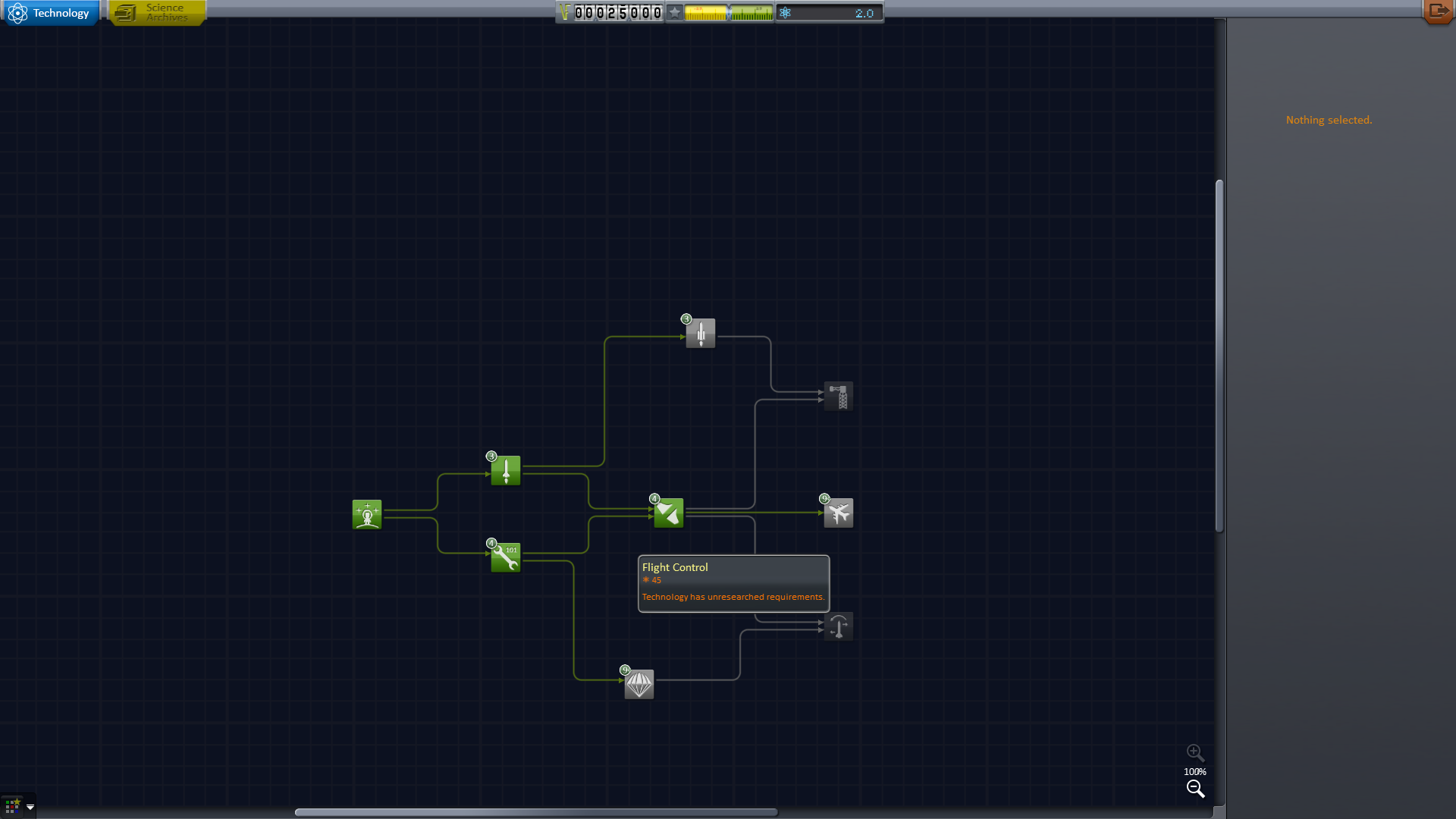1456x819 pixels.
Task: Zoom in the tech tree
Action: [x=1195, y=752]
